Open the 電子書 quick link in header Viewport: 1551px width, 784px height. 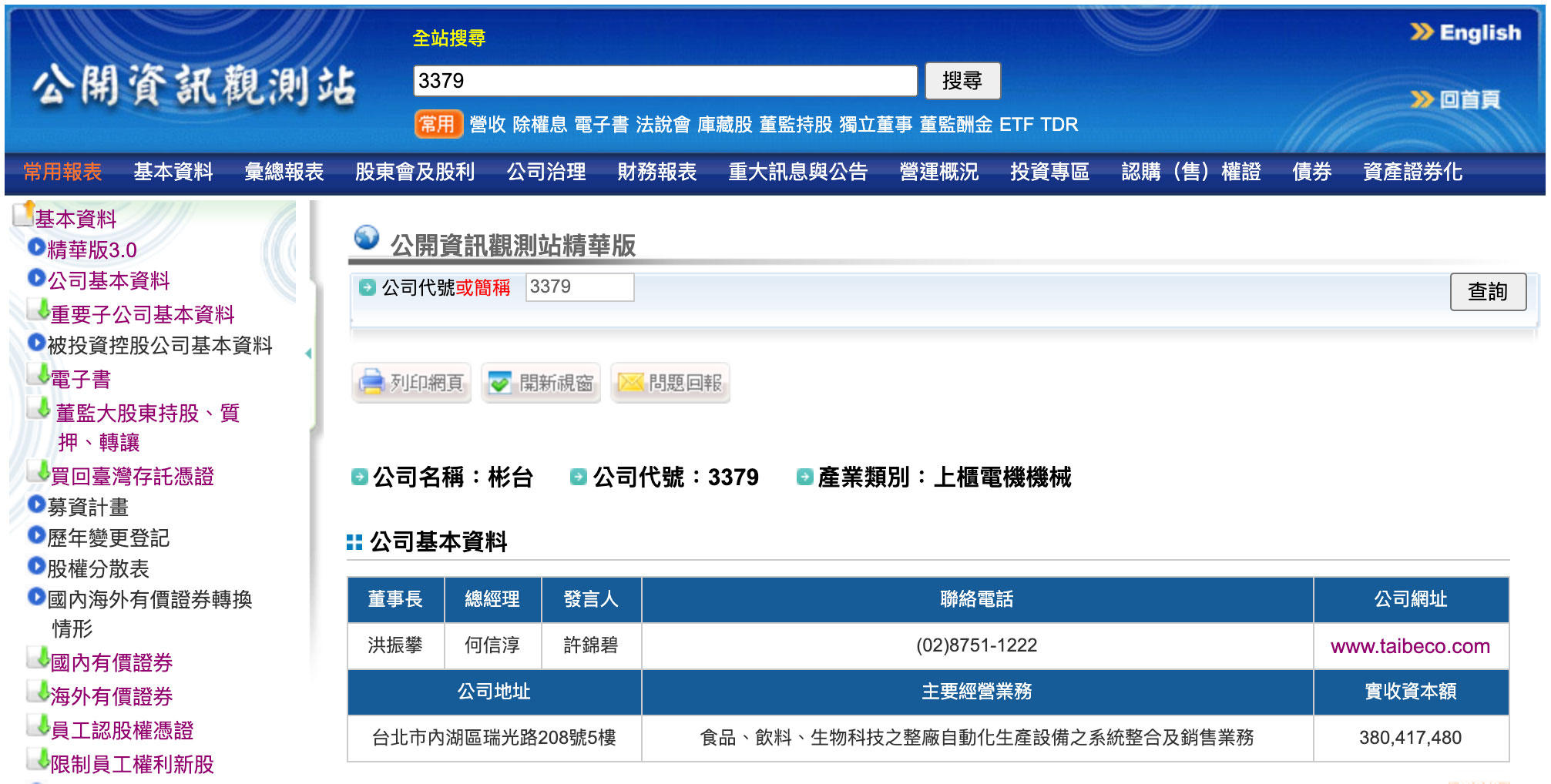[x=601, y=125]
